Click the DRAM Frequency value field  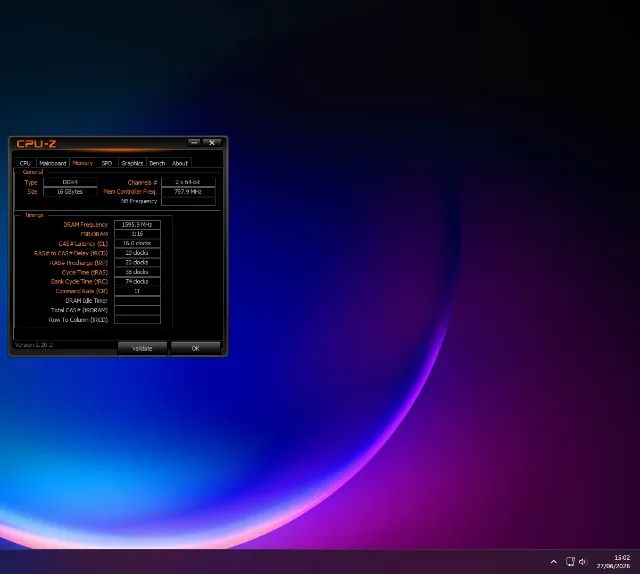pyautogui.click(x=137, y=225)
